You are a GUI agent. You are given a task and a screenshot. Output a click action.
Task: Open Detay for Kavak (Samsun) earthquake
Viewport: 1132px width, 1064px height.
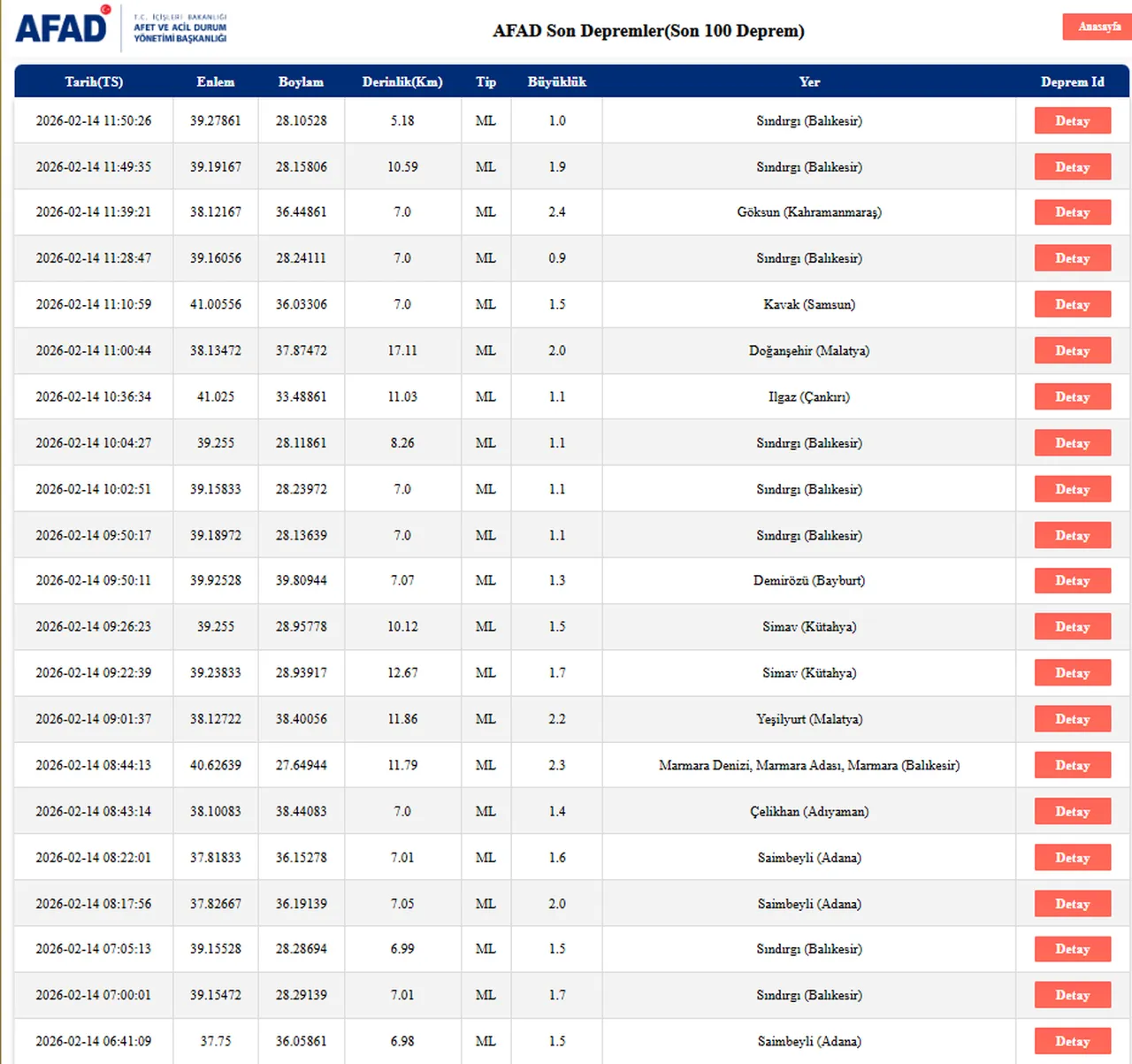[x=1072, y=304]
